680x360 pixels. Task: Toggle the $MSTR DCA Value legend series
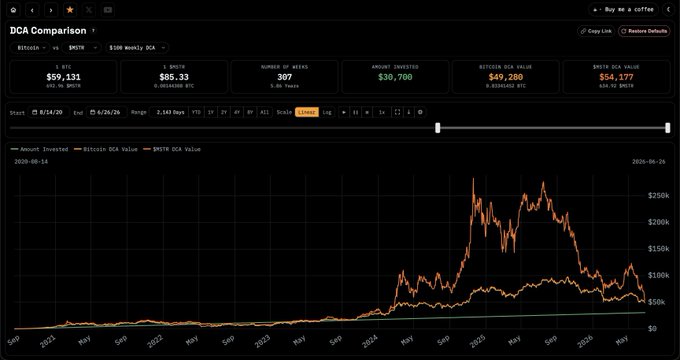point(172,149)
